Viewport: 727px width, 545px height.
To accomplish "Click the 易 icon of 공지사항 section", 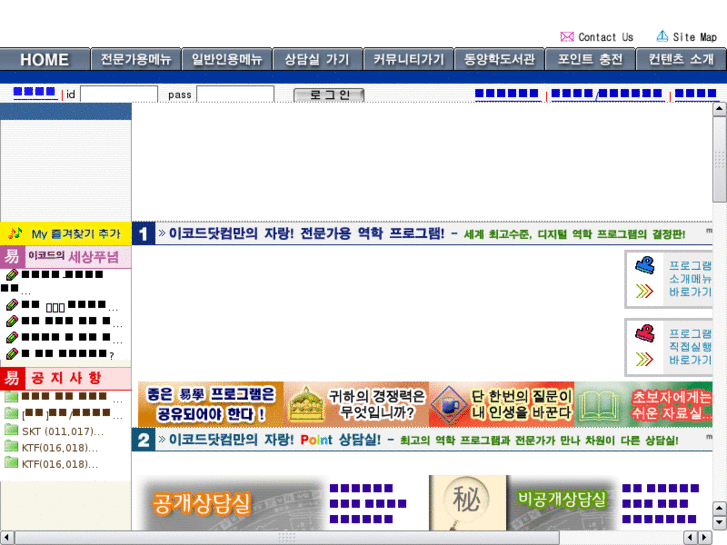I will (x=12, y=378).
